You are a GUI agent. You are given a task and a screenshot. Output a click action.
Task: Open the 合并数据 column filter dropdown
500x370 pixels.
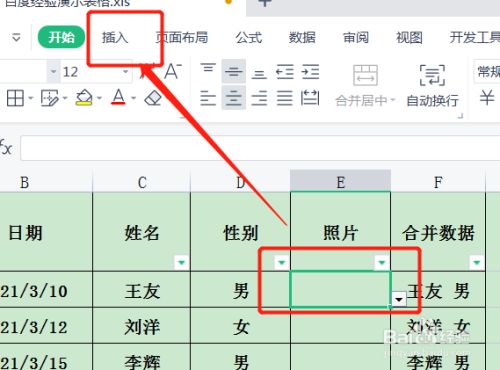pyautogui.click(x=477, y=262)
